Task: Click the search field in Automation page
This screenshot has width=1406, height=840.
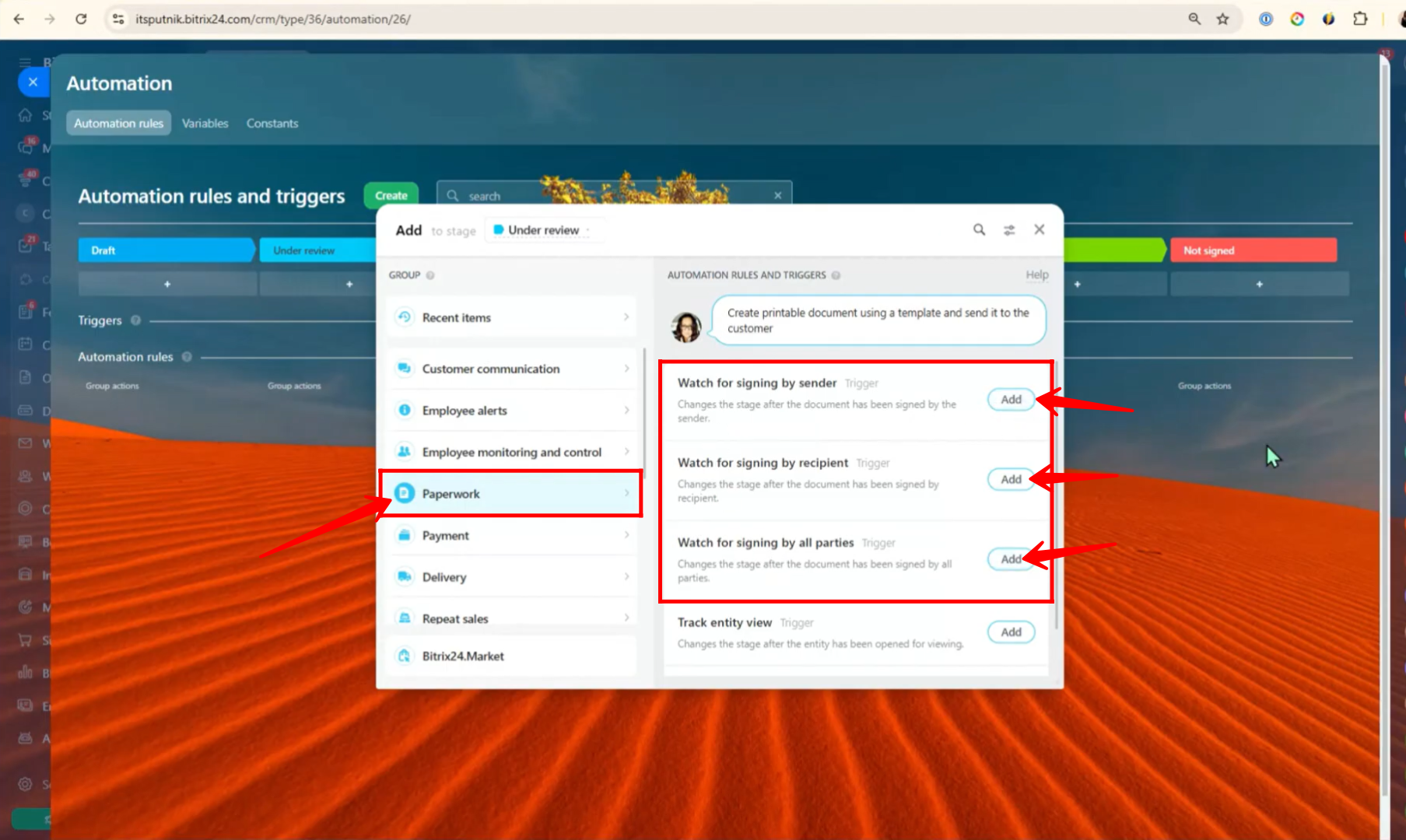Action: pos(615,195)
